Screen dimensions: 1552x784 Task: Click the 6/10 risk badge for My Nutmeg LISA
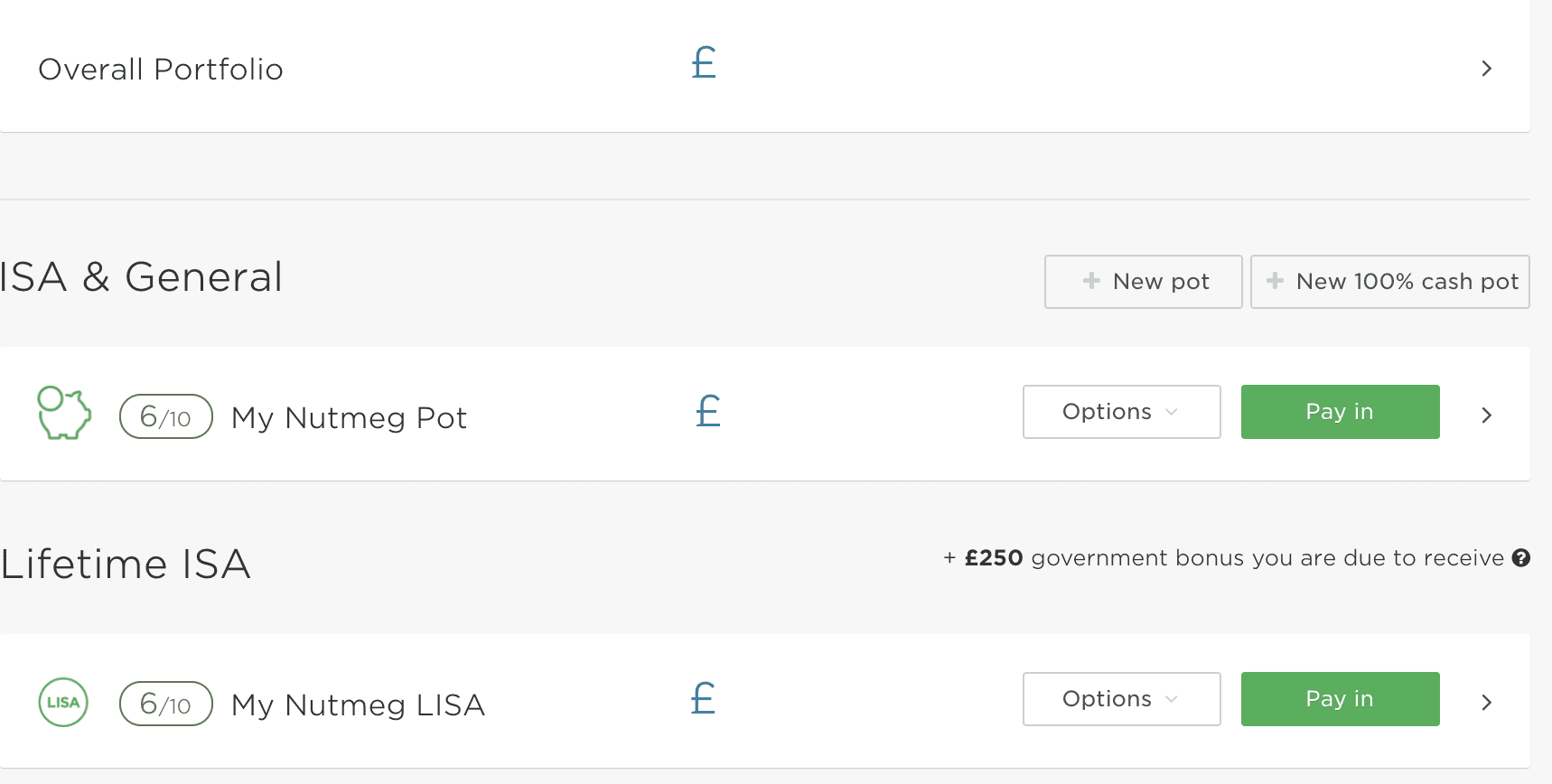[x=166, y=704]
